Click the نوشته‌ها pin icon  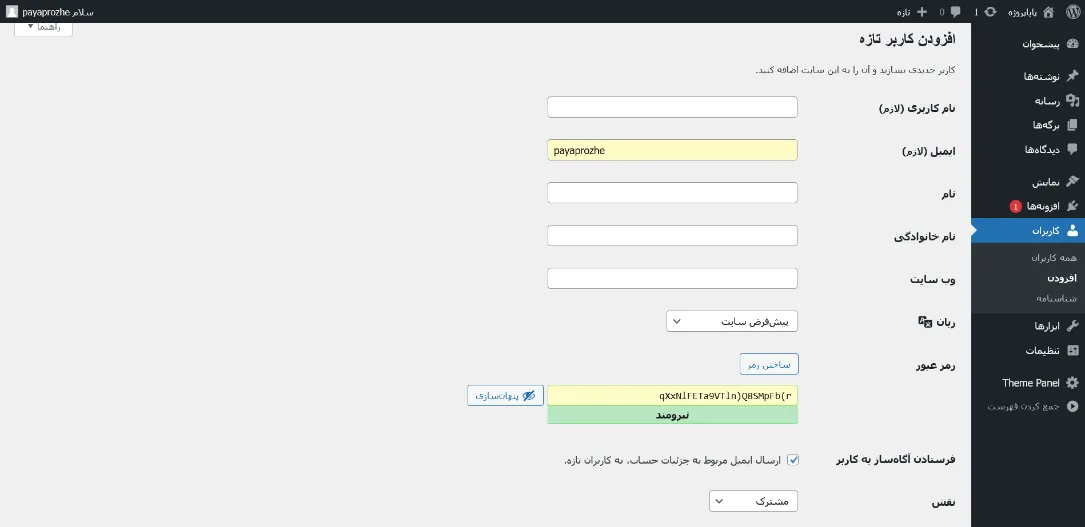[1072, 76]
